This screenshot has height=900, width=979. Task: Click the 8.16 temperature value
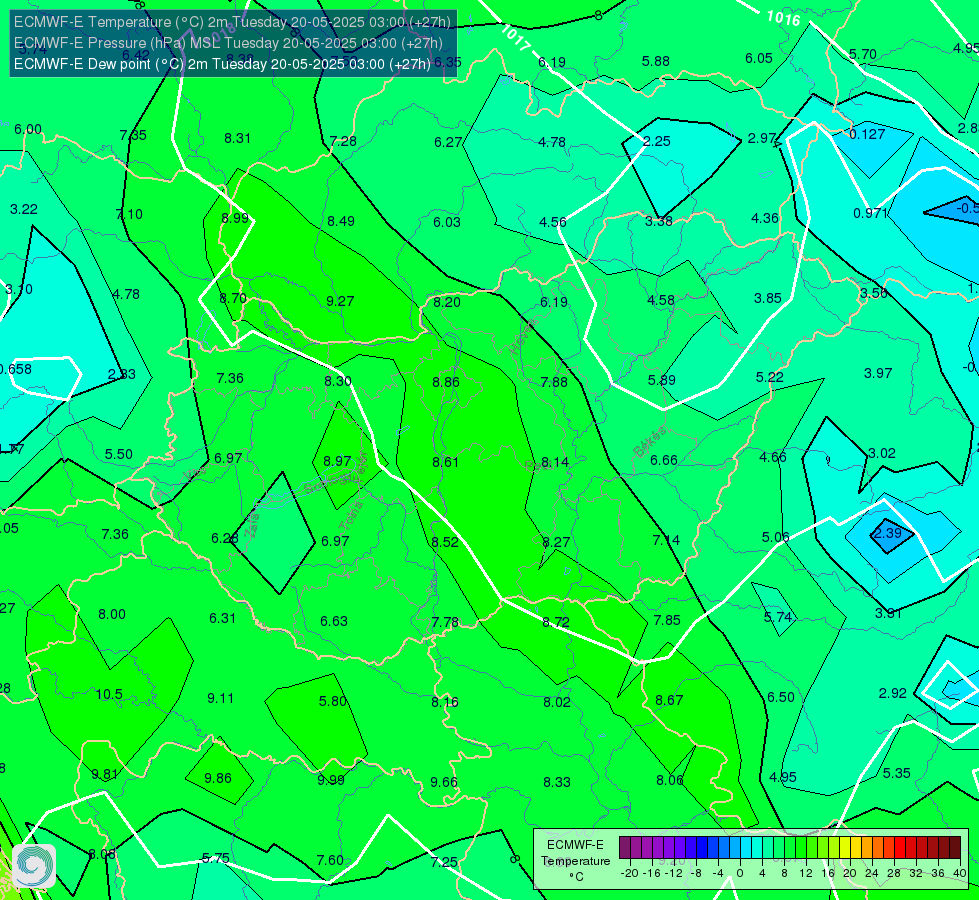coord(445,702)
